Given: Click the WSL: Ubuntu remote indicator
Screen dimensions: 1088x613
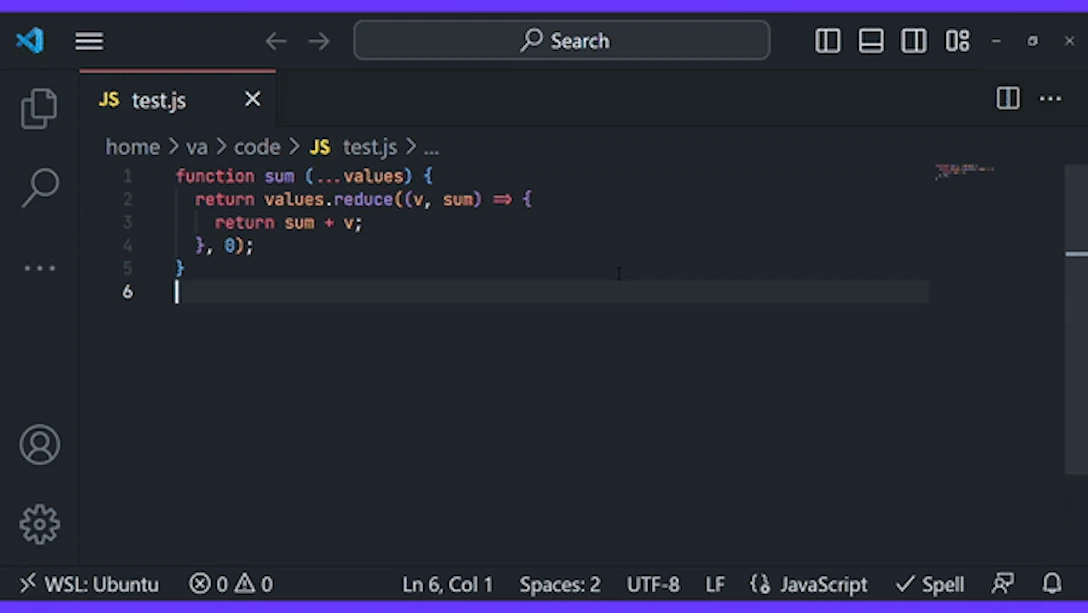Looking at the screenshot, I should [x=89, y=584].
